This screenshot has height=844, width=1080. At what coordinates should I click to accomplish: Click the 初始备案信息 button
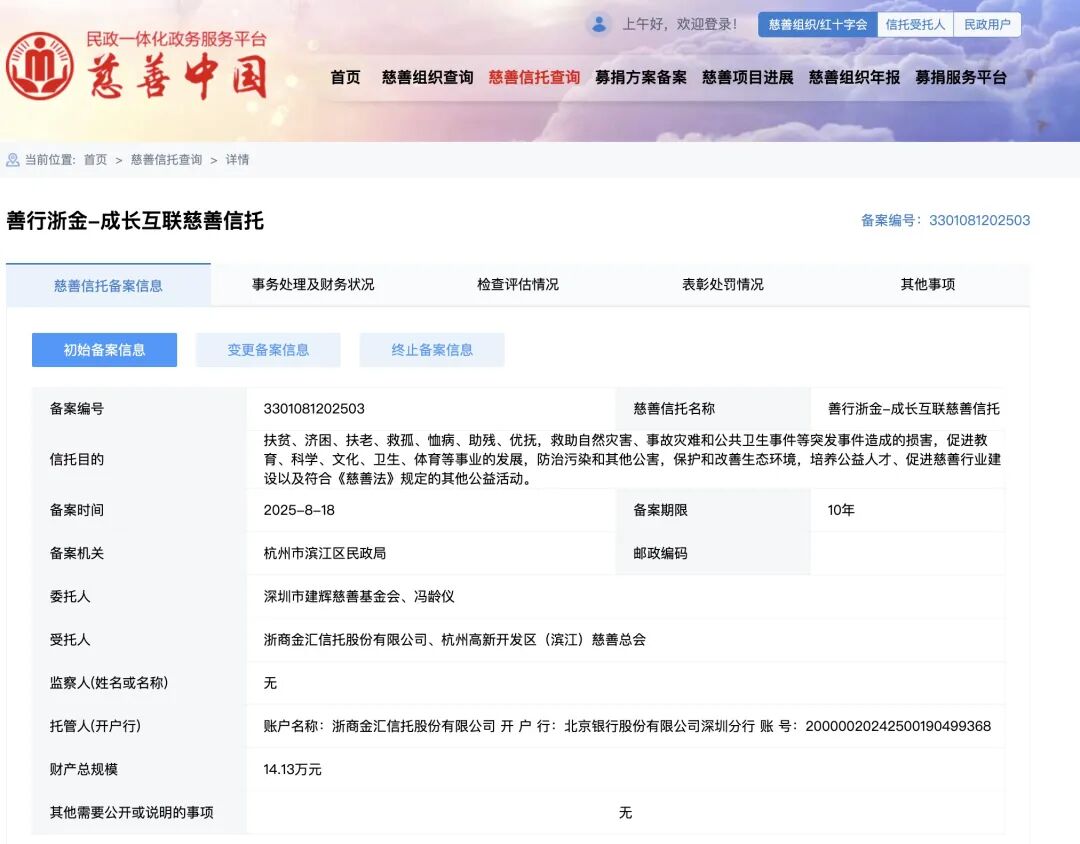(104, 350)
